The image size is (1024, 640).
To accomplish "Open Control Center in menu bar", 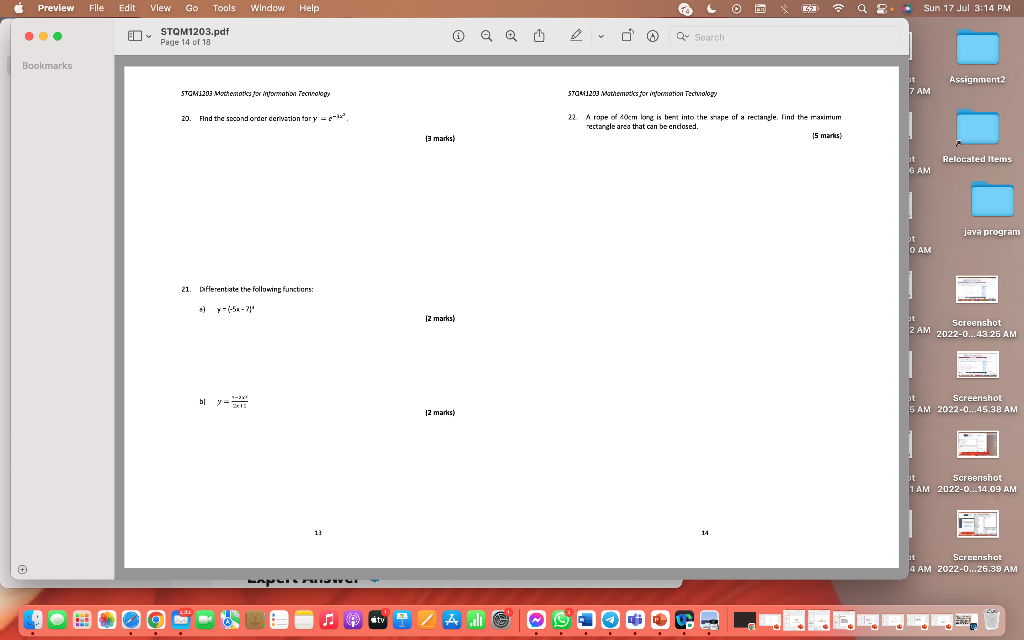I will [x=882, y=8].
